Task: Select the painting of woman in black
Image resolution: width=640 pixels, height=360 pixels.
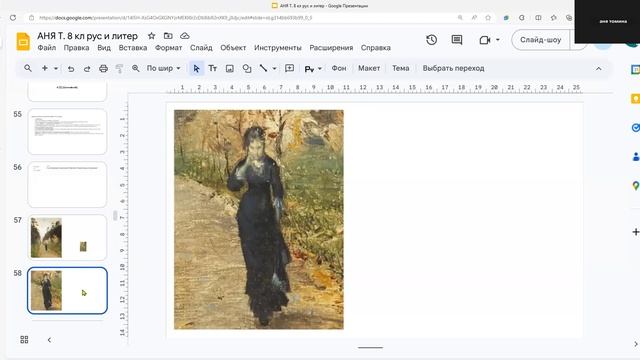Action: tap(259, 220)
